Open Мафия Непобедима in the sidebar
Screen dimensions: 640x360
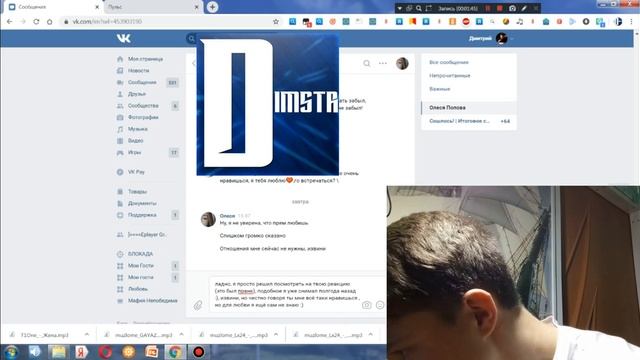tap(153, 301)
